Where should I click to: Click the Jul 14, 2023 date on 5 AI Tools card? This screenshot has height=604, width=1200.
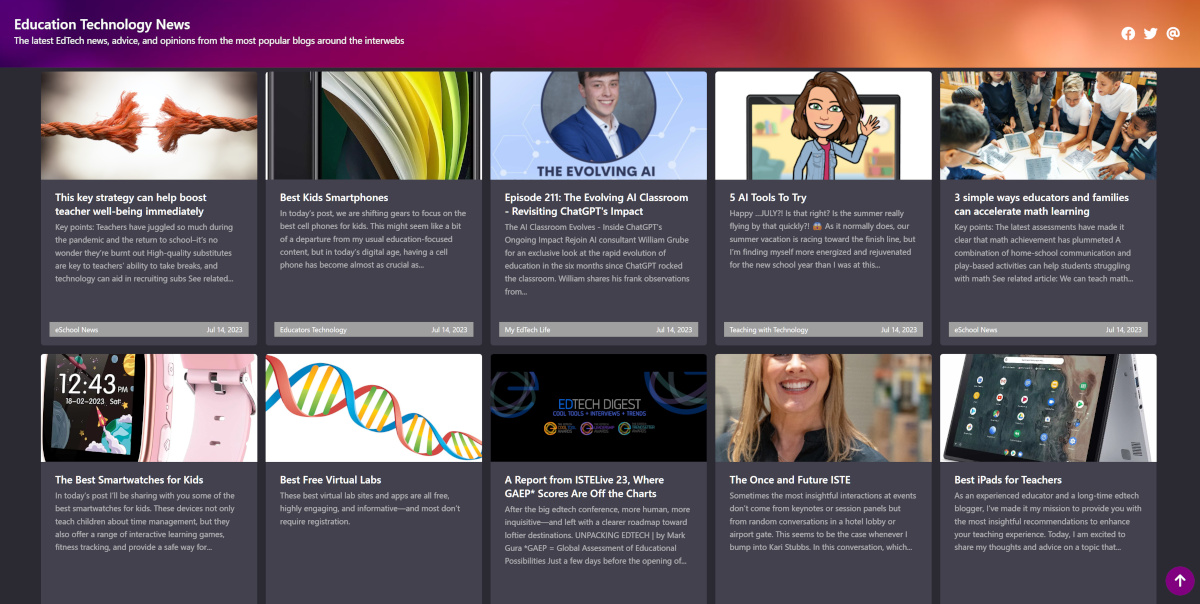(x=898, y=329)
